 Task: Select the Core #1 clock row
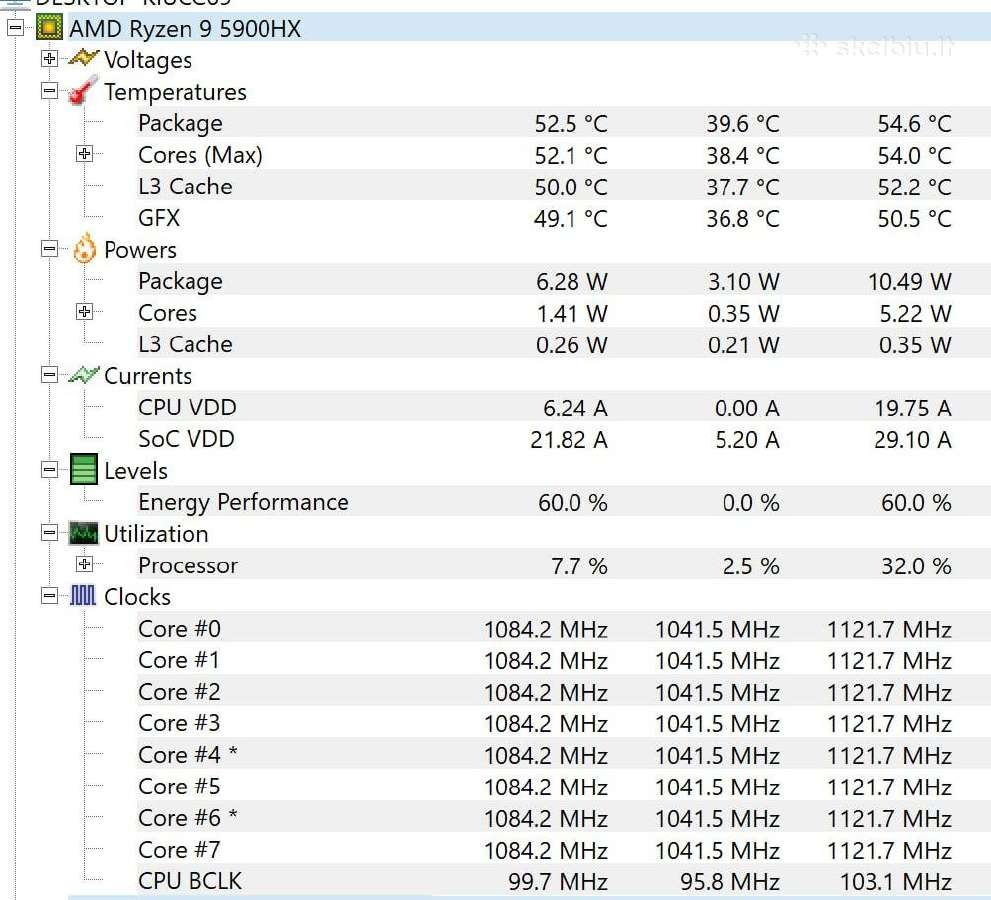pos(564,660)
